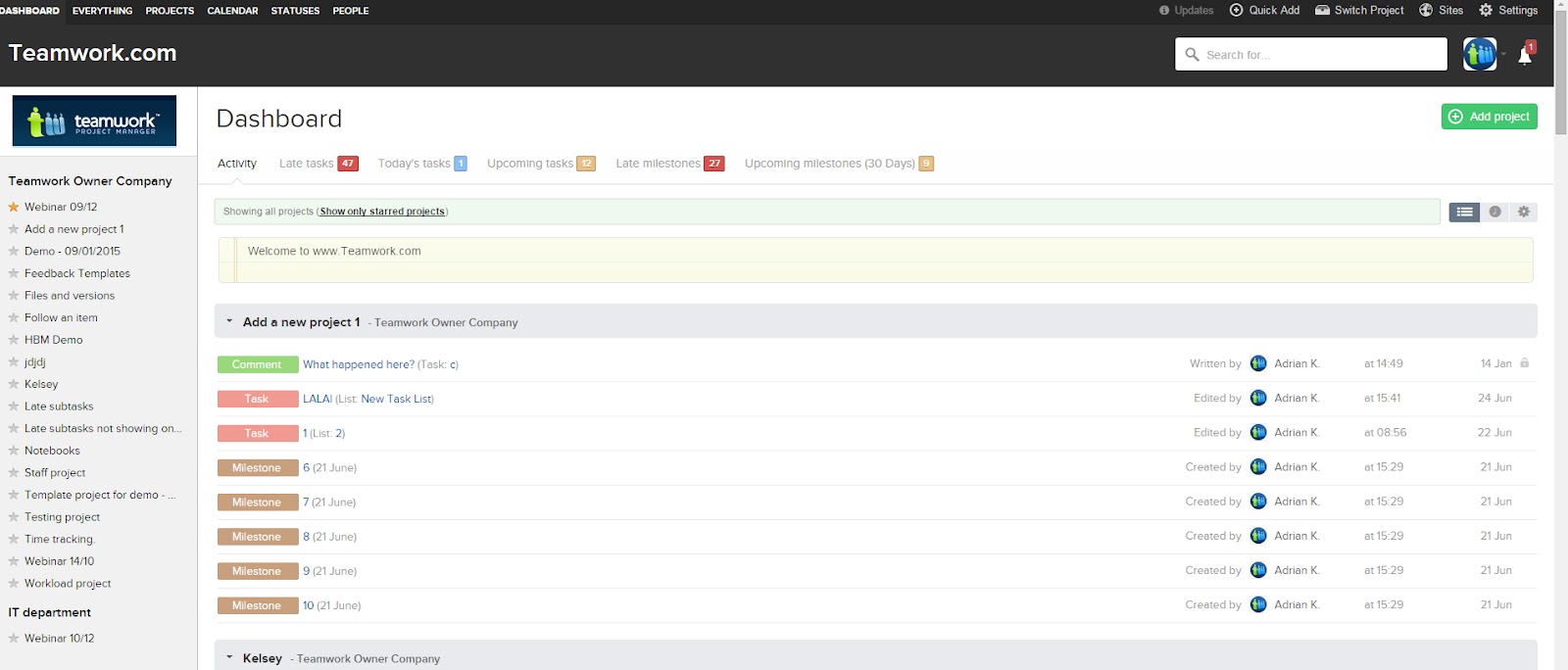
Task: Open the Today's tasks tab
Action: (422, 164)
